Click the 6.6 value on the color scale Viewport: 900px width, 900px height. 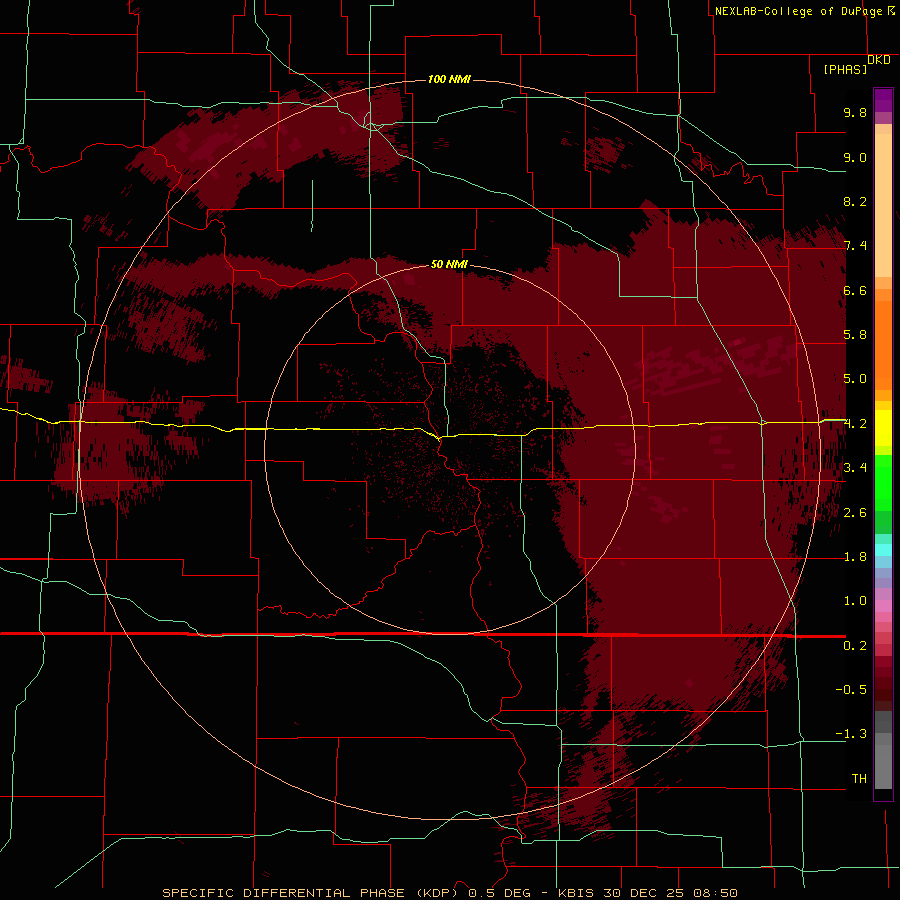click(855, 290)
